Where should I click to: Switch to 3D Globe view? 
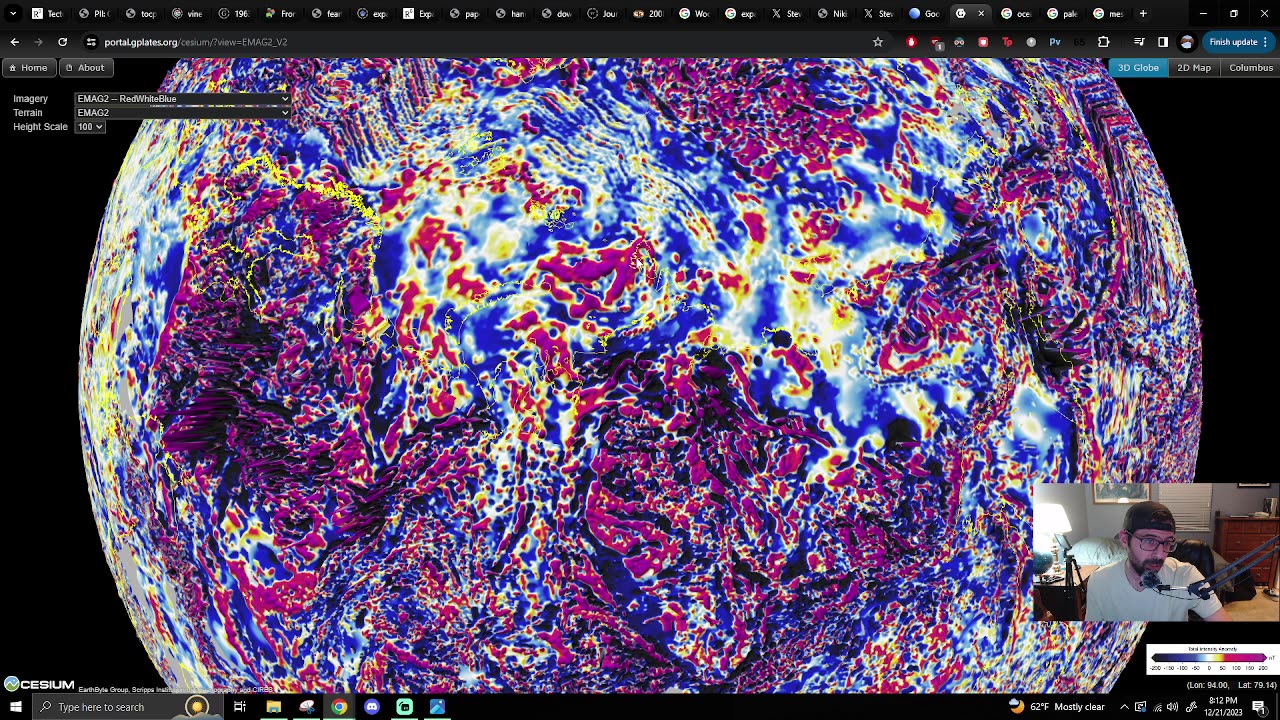click(1138, 67)
